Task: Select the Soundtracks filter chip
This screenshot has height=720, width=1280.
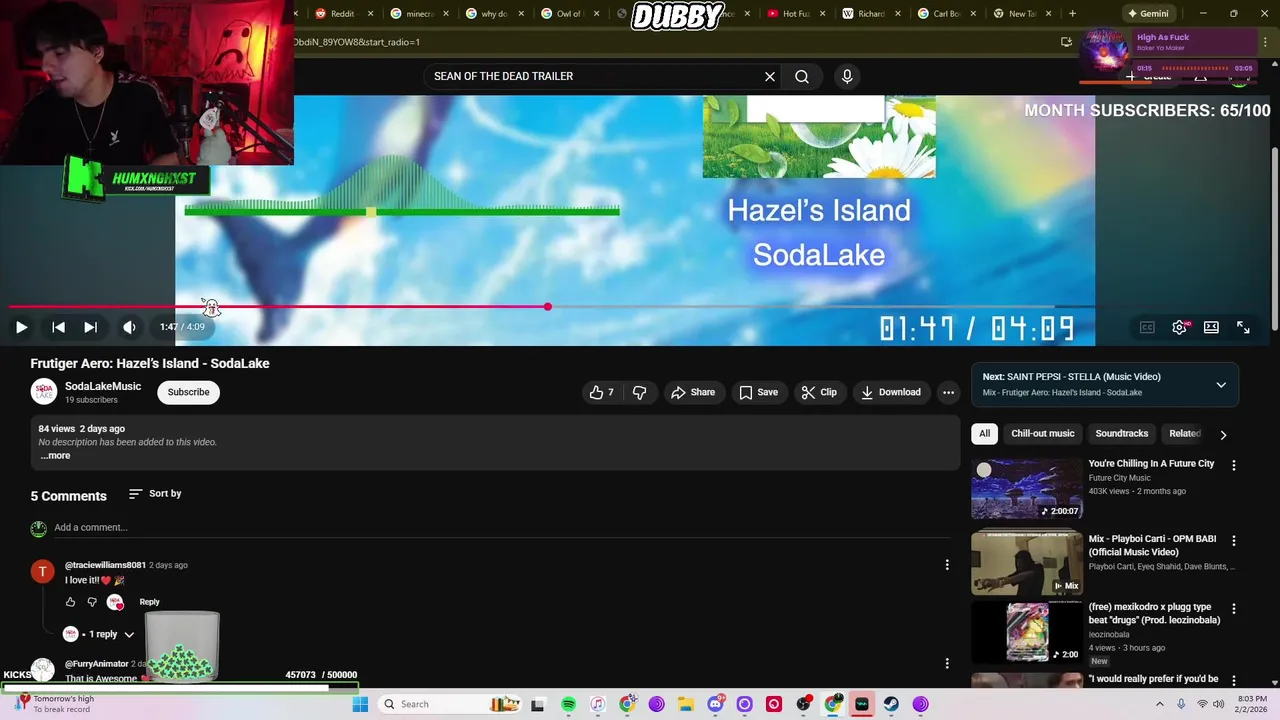Action: coord(1121,434)
